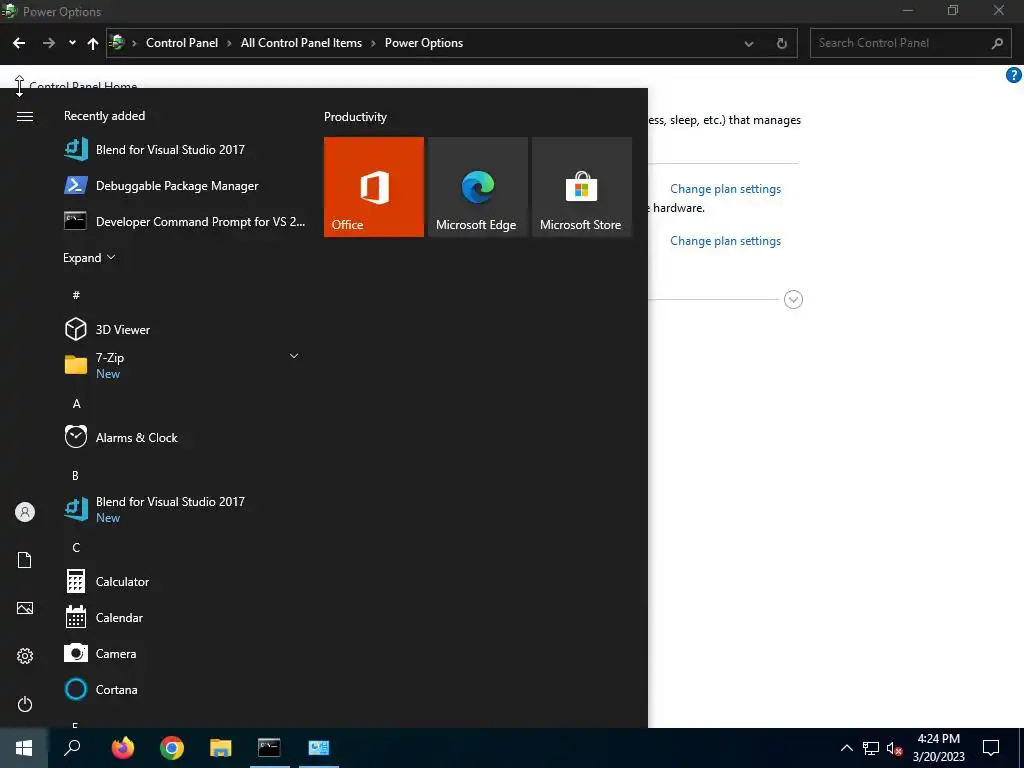
Task: Show hidden system tray icons
Action: 846,748
